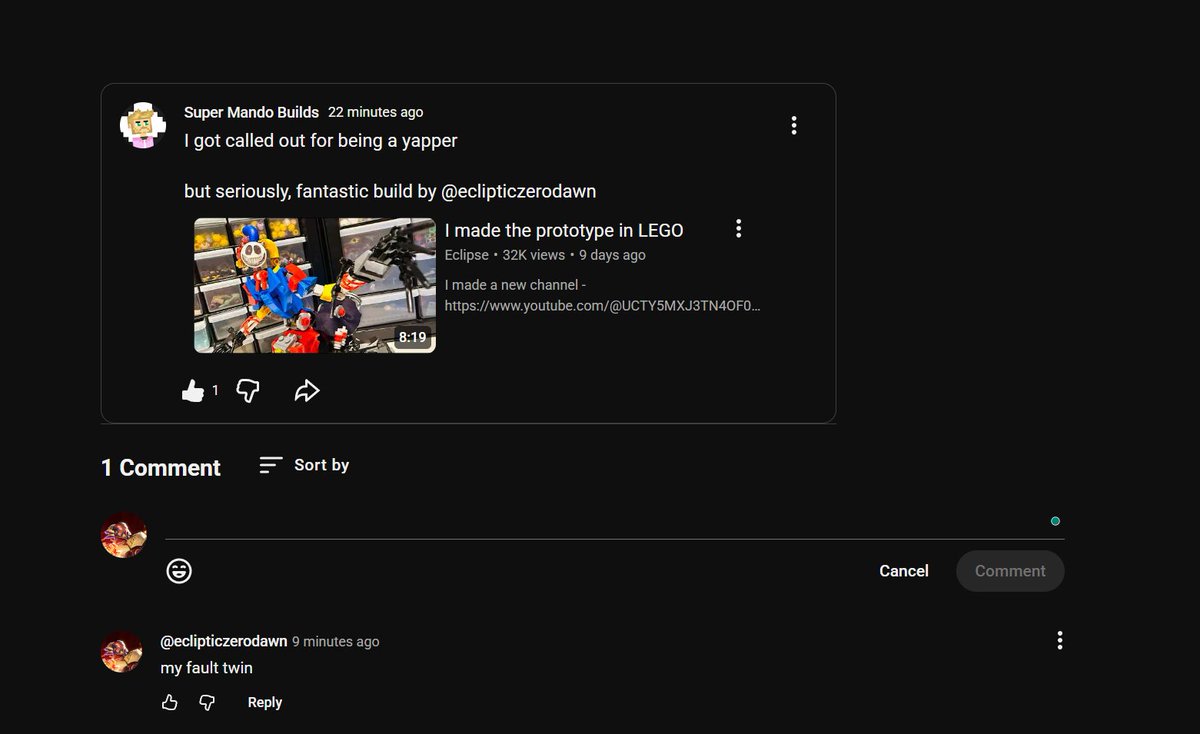Open the @eclipticzerodawn mention in the post
The height and width of the screenshot is (734, 1200).
point(519,191)
